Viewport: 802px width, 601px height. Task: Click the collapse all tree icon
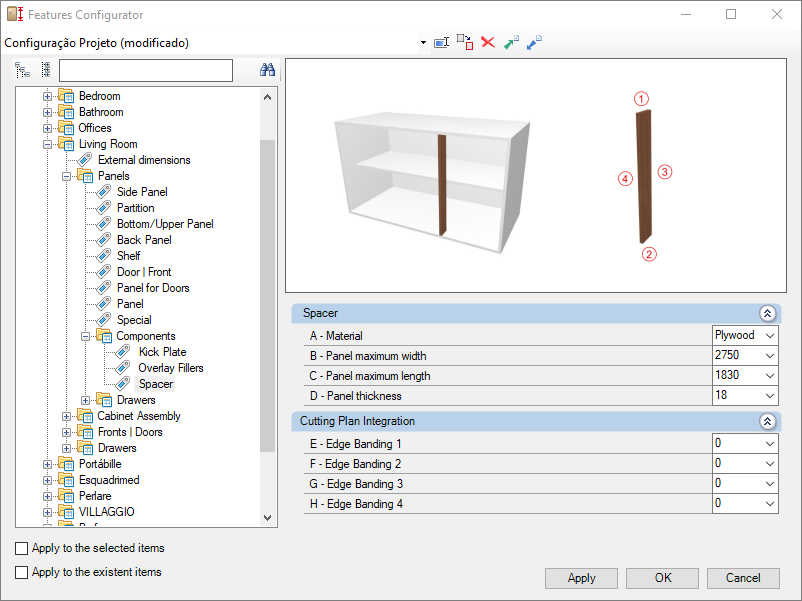(x=45, y=70)
